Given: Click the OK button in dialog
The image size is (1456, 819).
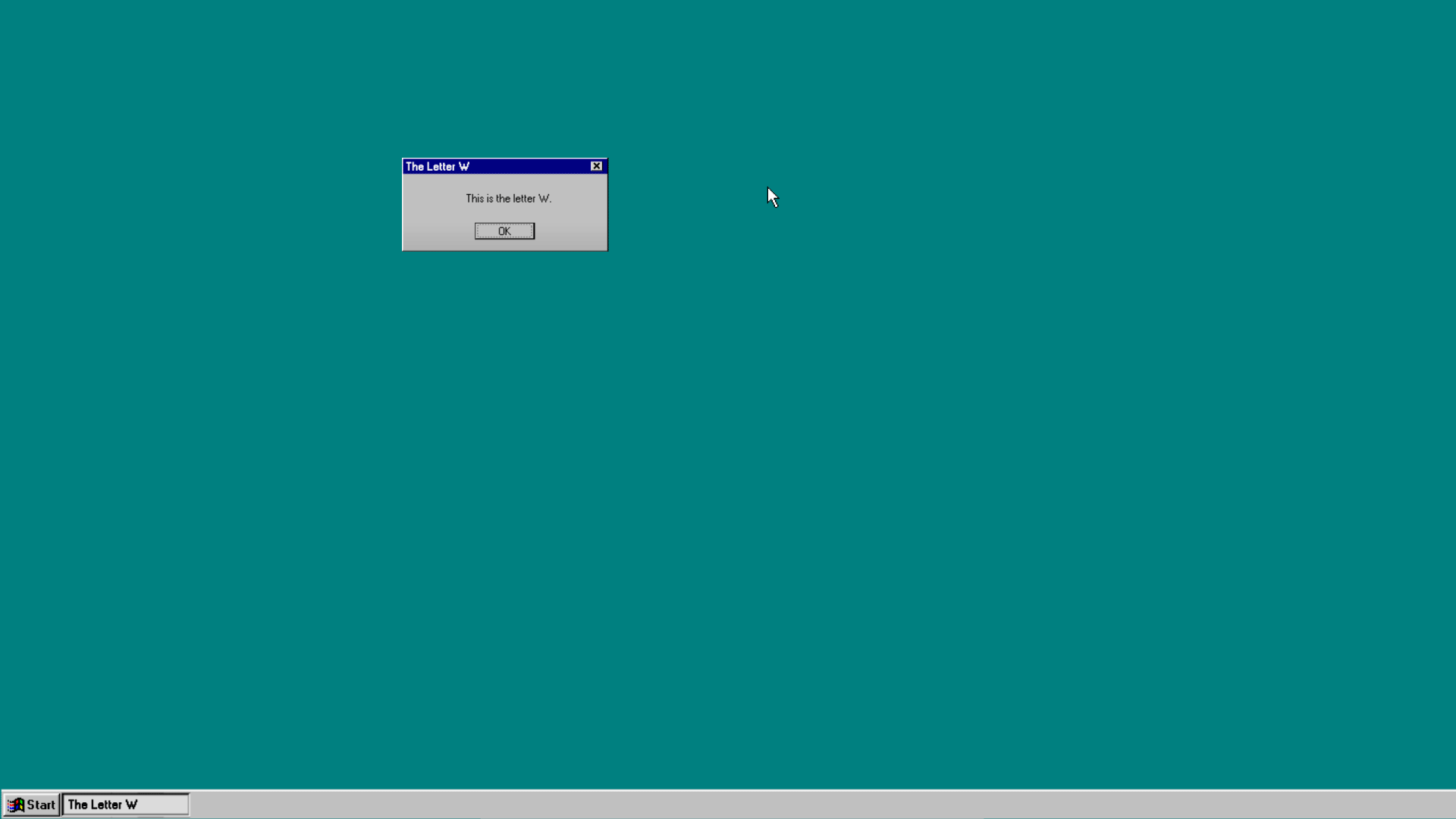Looking at the screenshot, I should click(x=504, y=231).
